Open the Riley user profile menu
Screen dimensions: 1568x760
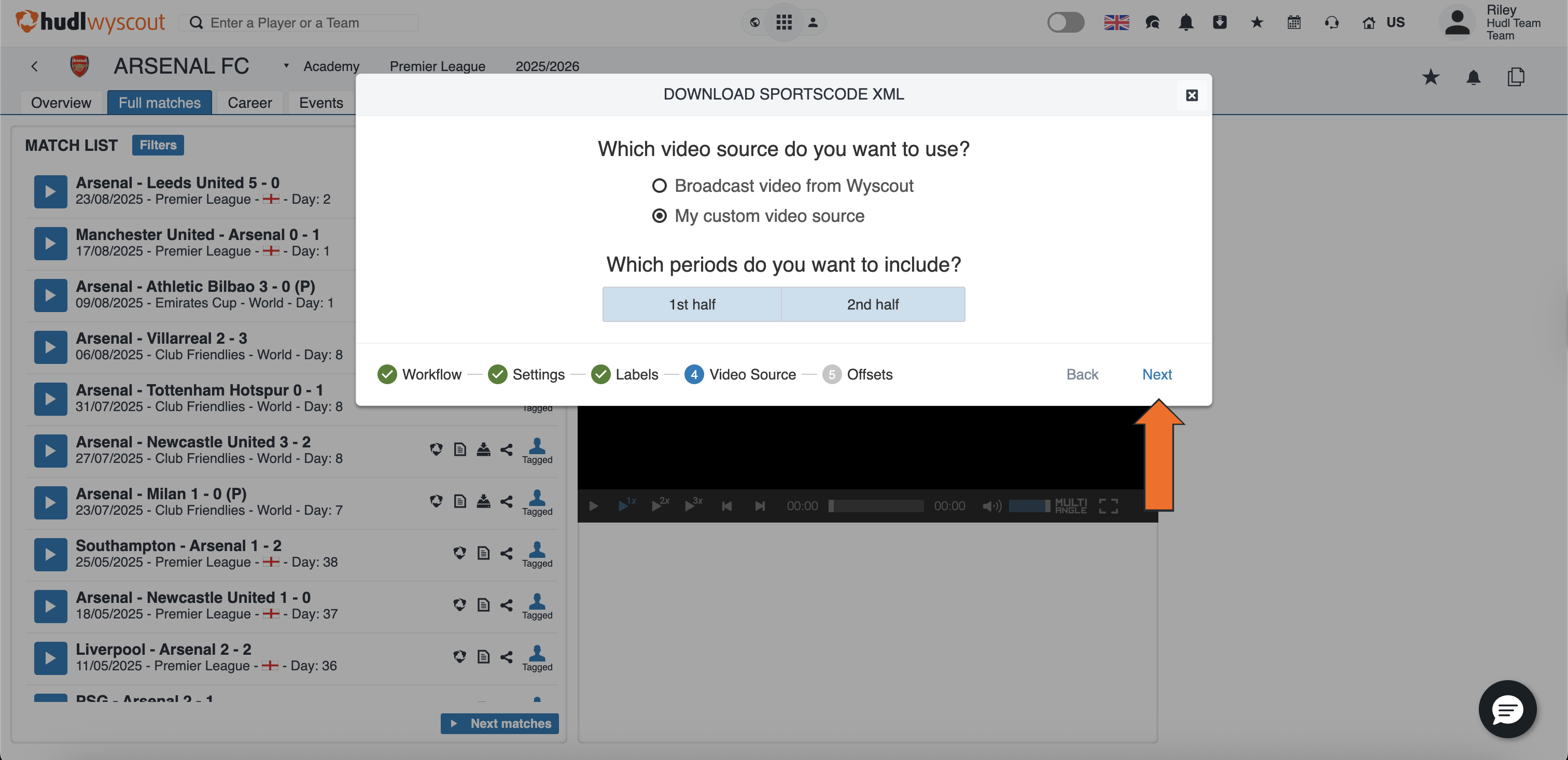click(1491, 22)
